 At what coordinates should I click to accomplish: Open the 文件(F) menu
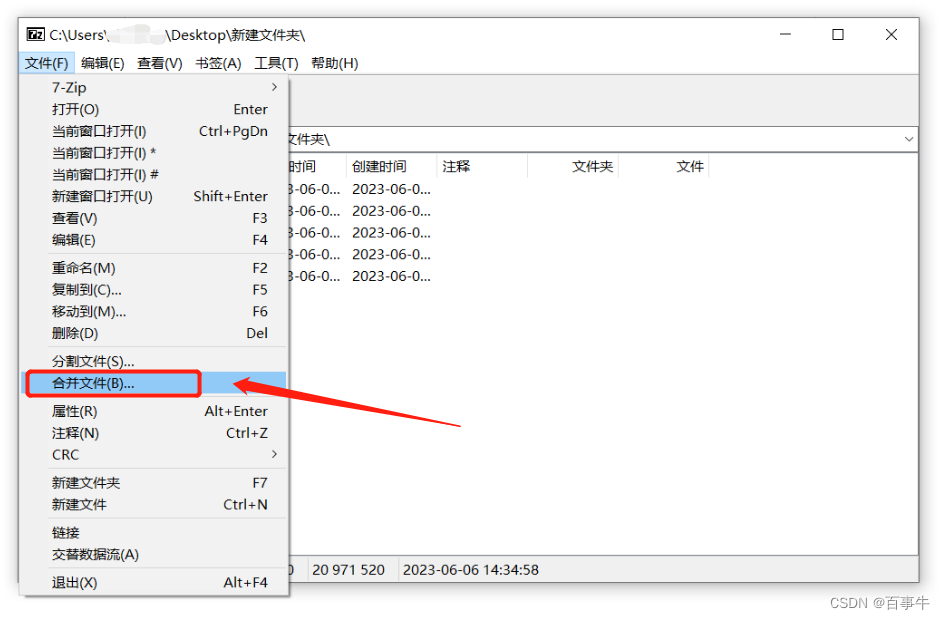(46, 63)
